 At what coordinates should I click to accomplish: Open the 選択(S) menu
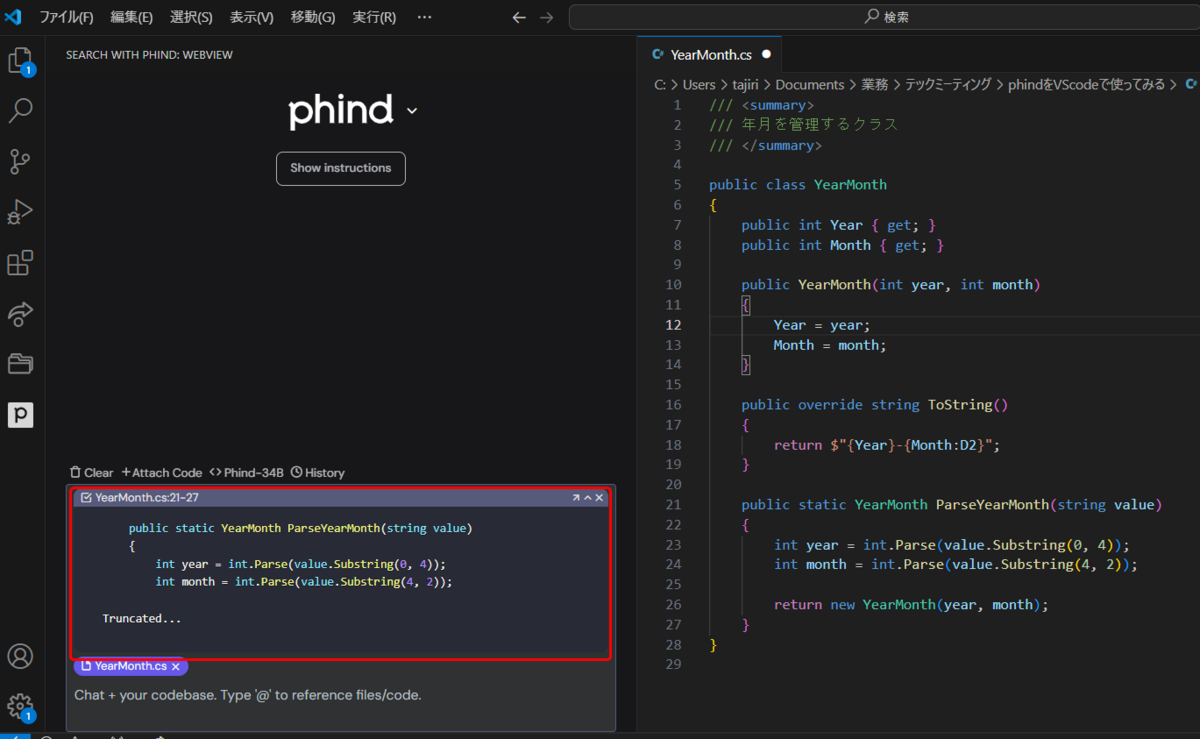(x=191, y=17)
